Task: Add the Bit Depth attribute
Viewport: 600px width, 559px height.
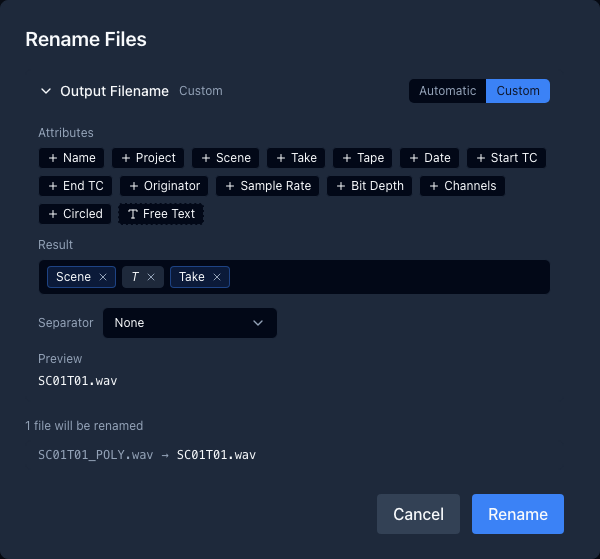Action: (369, 186)
